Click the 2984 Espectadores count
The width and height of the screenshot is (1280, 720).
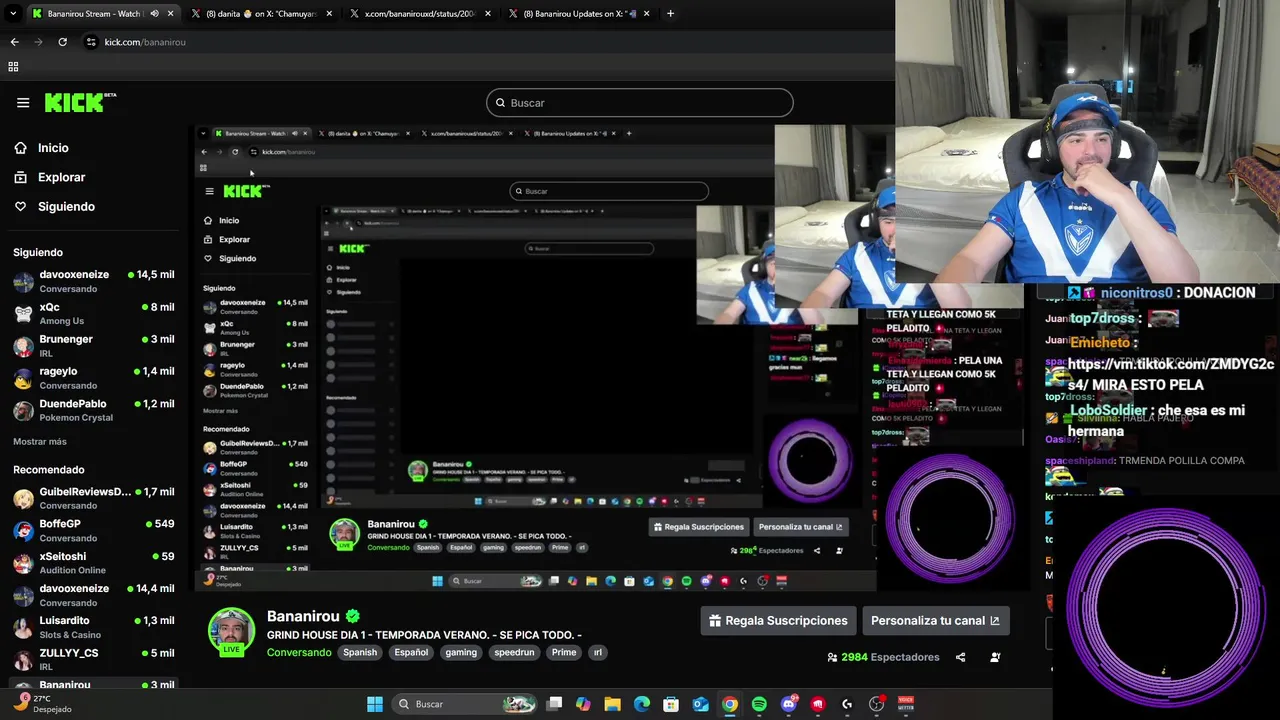coord(883,657)
